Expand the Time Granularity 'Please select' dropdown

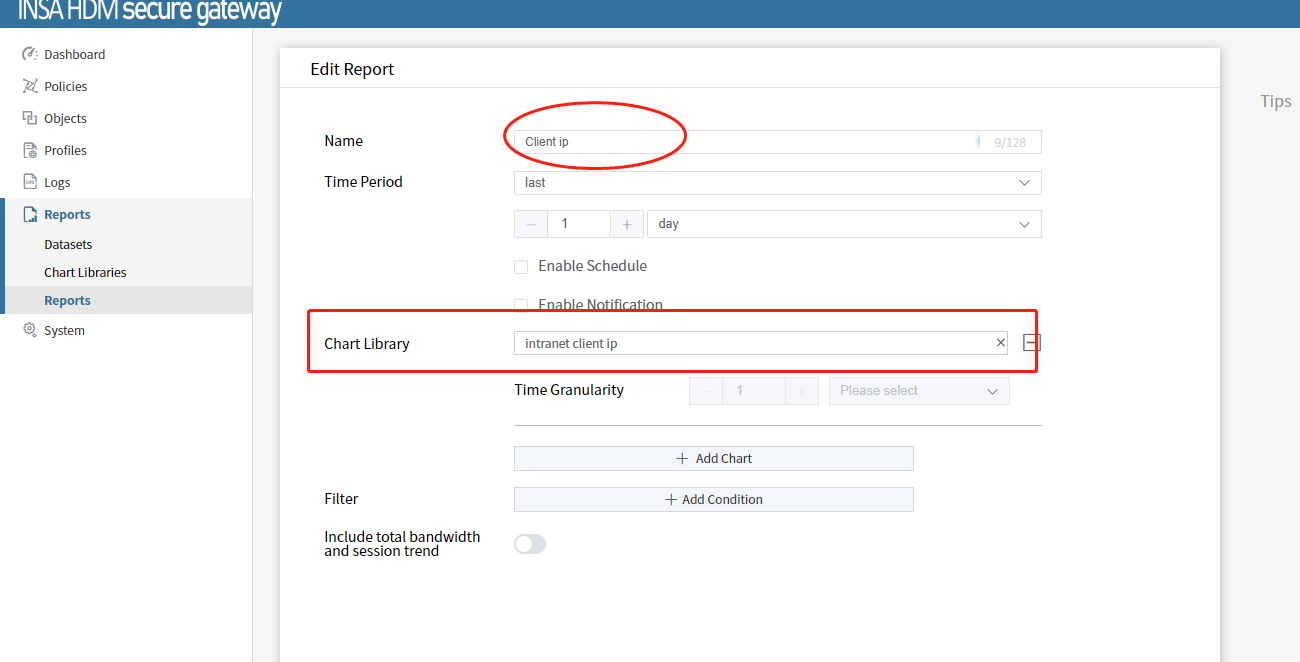pyautogui.click(x=919, y=391)
